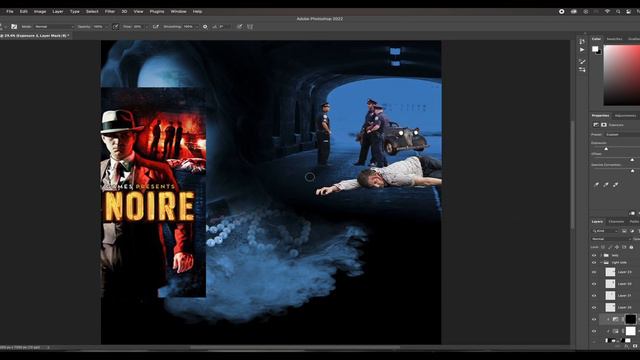
Task: Open the collapsed panel icon below Brush Settings
Action: [582, 70]
